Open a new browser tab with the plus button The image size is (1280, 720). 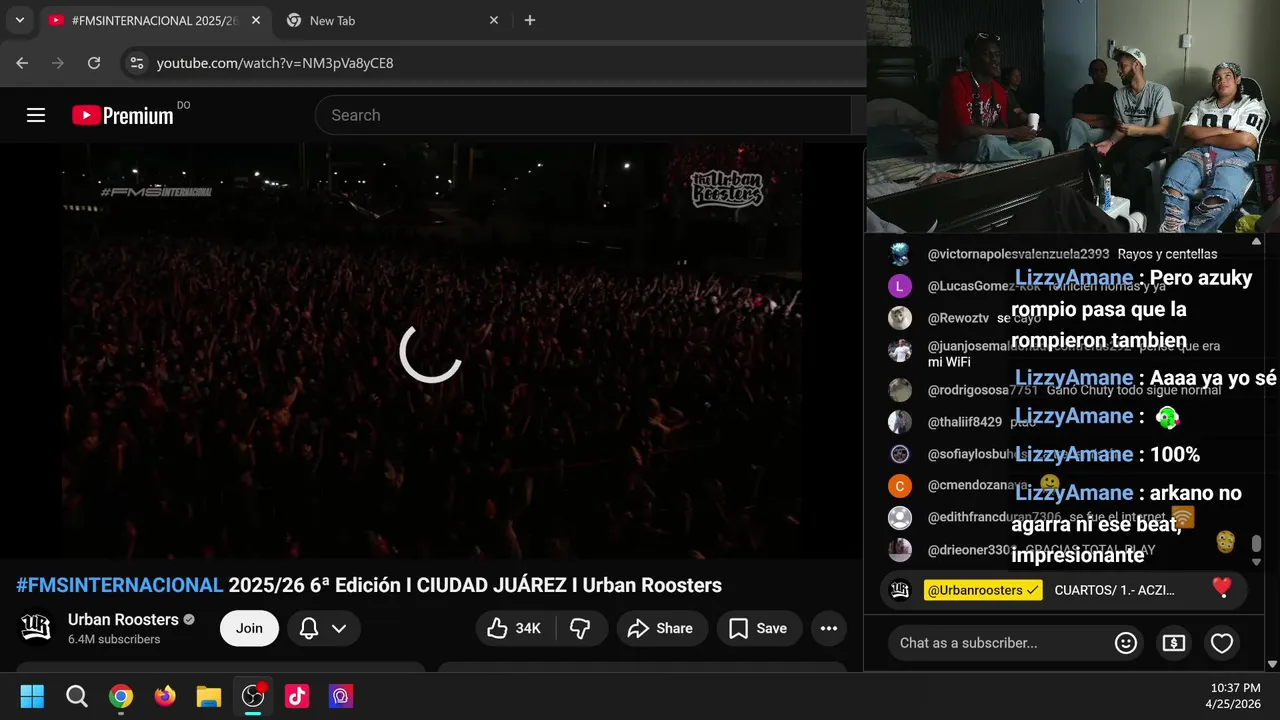[x=530, y=20]
